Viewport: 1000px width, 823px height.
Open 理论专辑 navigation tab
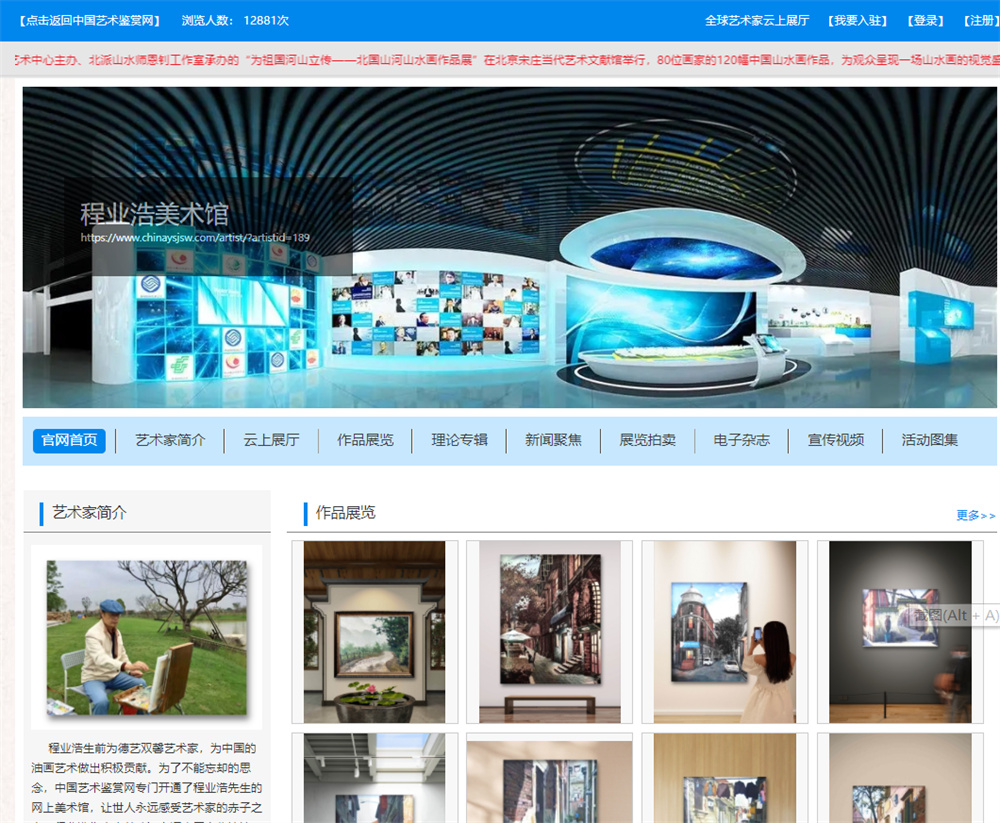459,440
